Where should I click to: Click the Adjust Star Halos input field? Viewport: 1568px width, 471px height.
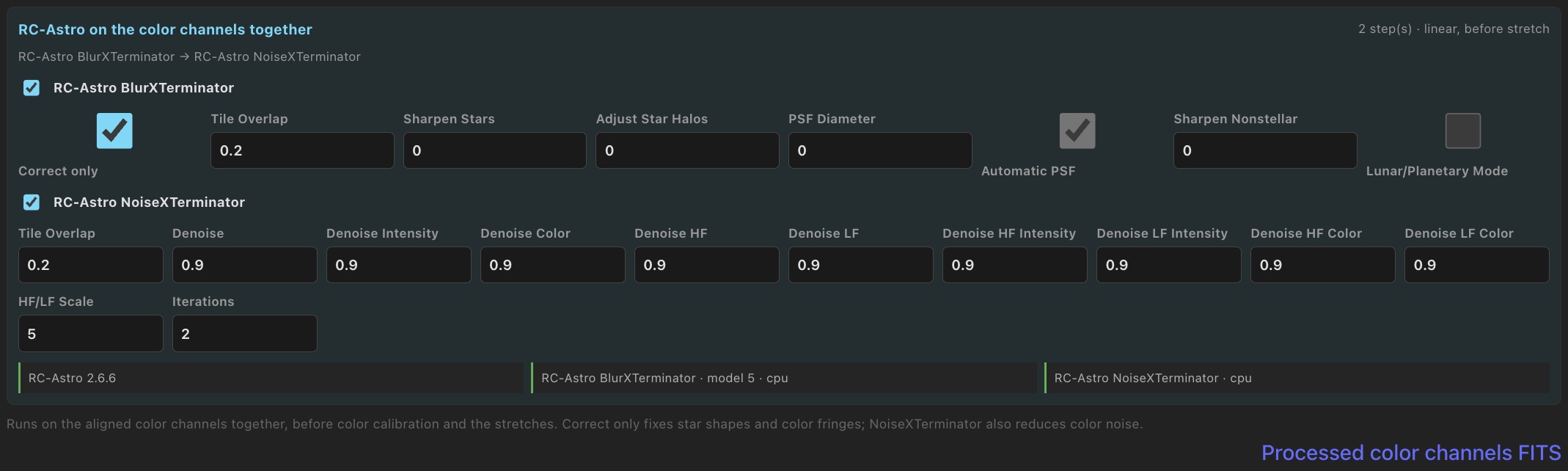[687, 150]
